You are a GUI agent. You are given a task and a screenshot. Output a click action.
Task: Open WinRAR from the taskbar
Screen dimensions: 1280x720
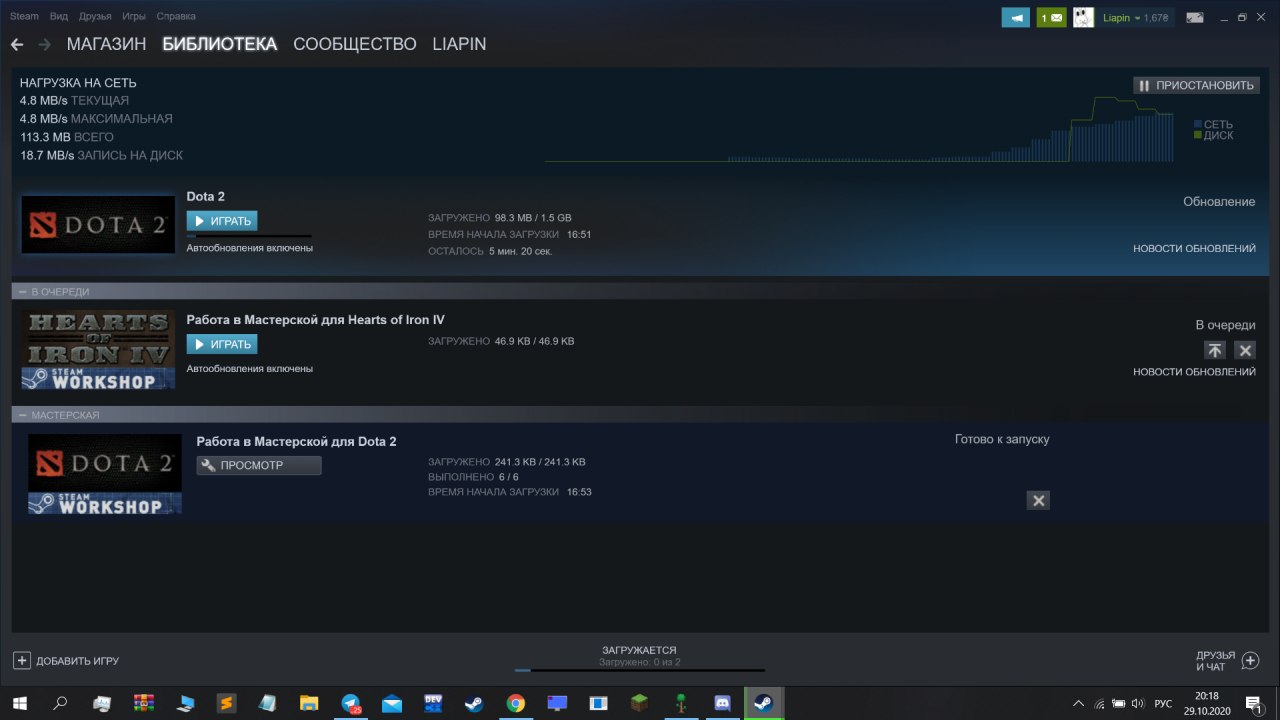click(x=143, y=703)
